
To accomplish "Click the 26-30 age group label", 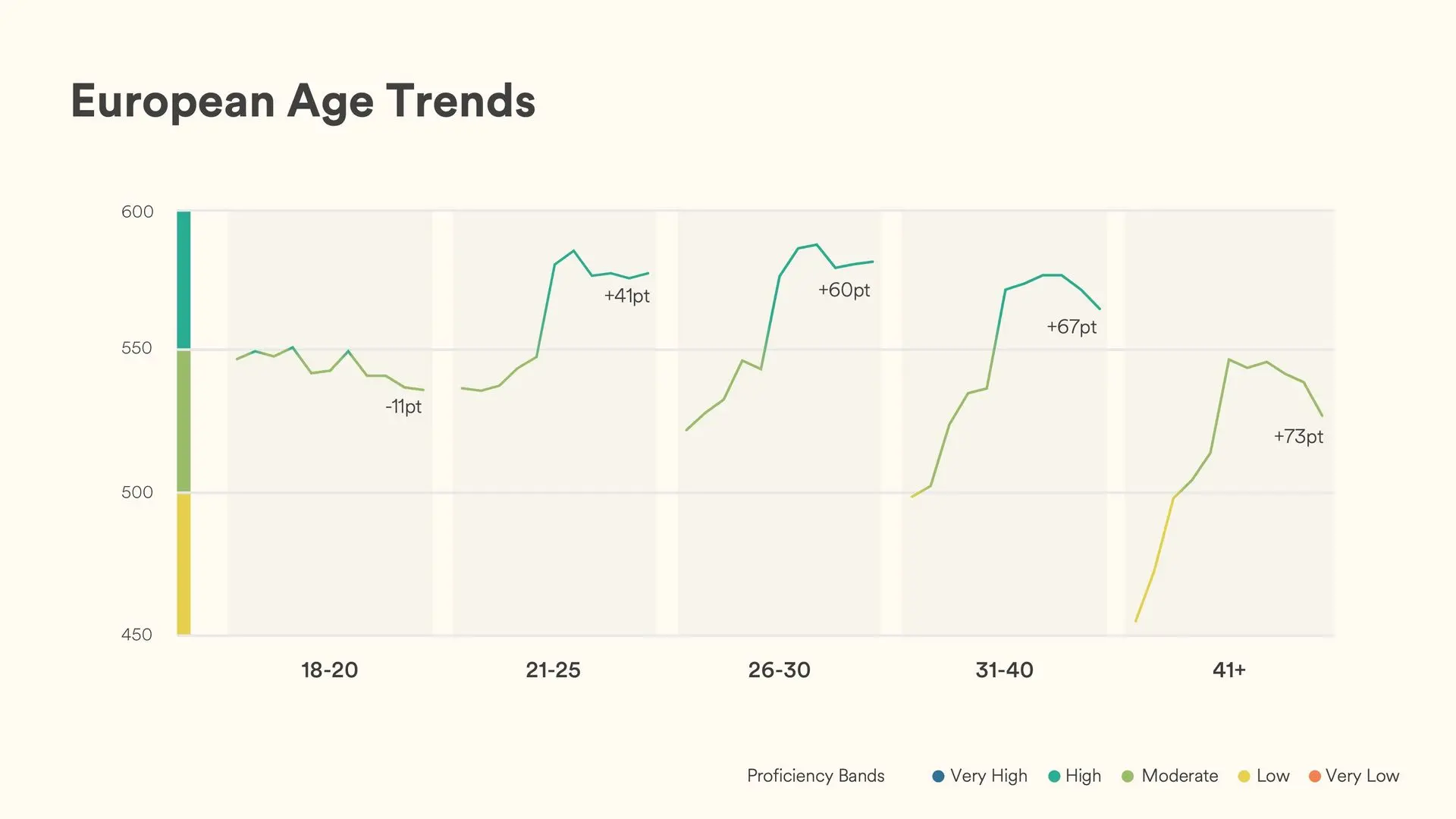I will point(779,670).
